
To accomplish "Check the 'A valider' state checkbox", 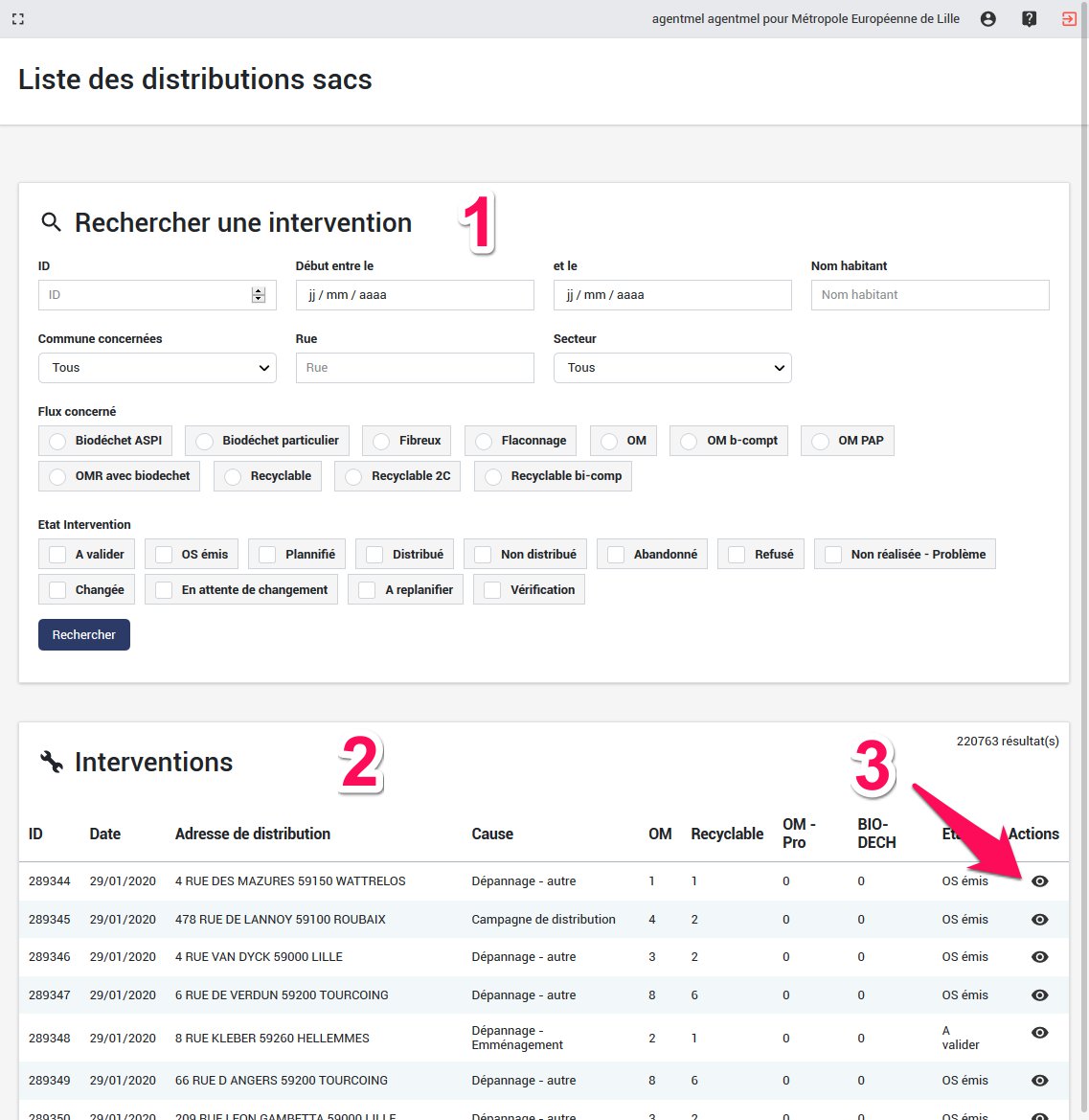I will pos(57,555).
